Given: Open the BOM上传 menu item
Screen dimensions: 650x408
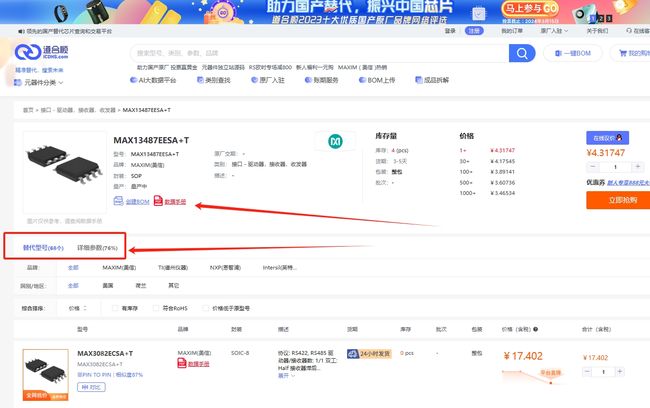Looking at the screenshot, I should tap(377, 80).
